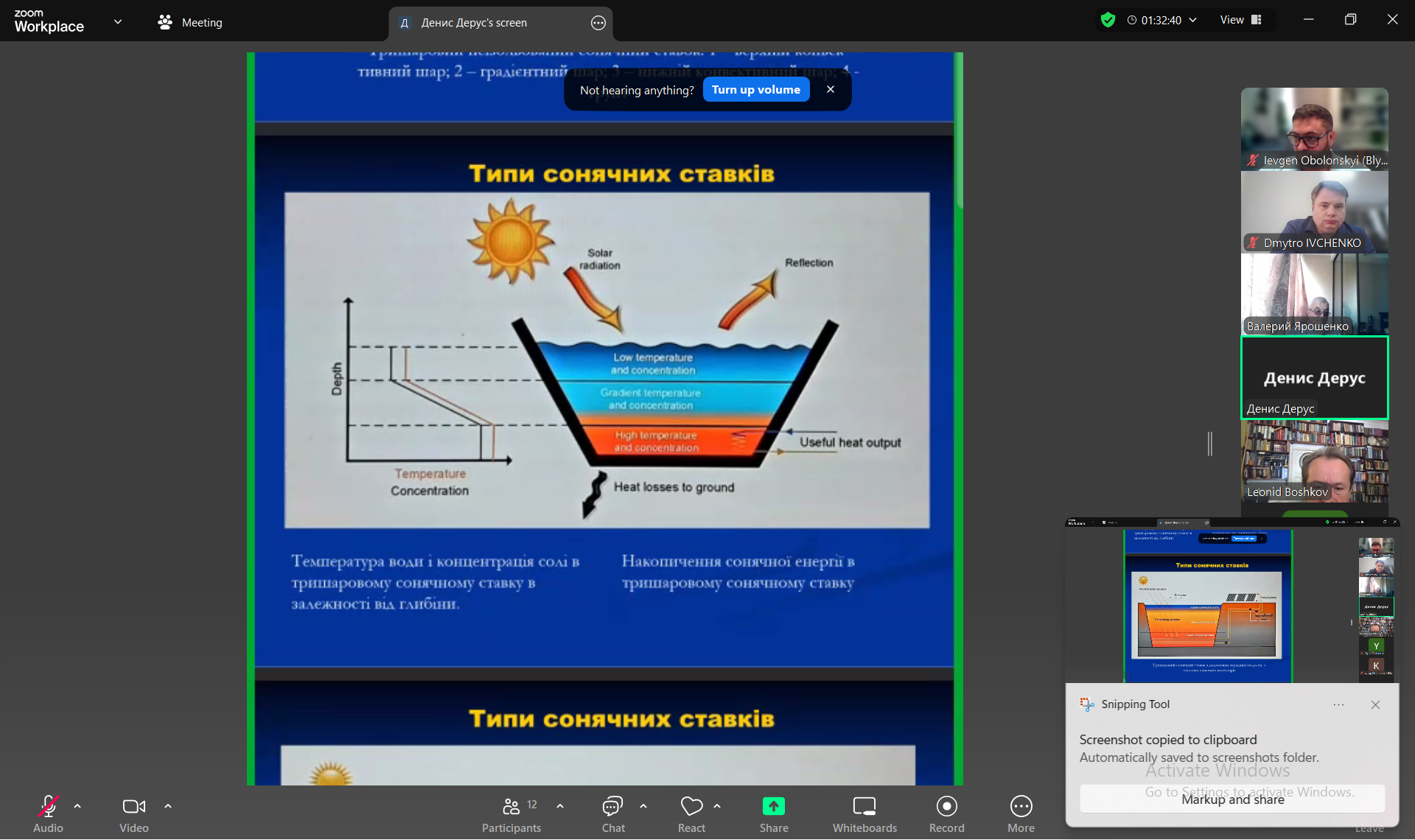Start camera with Video button
1415x840 pixels.
point(134,814)
